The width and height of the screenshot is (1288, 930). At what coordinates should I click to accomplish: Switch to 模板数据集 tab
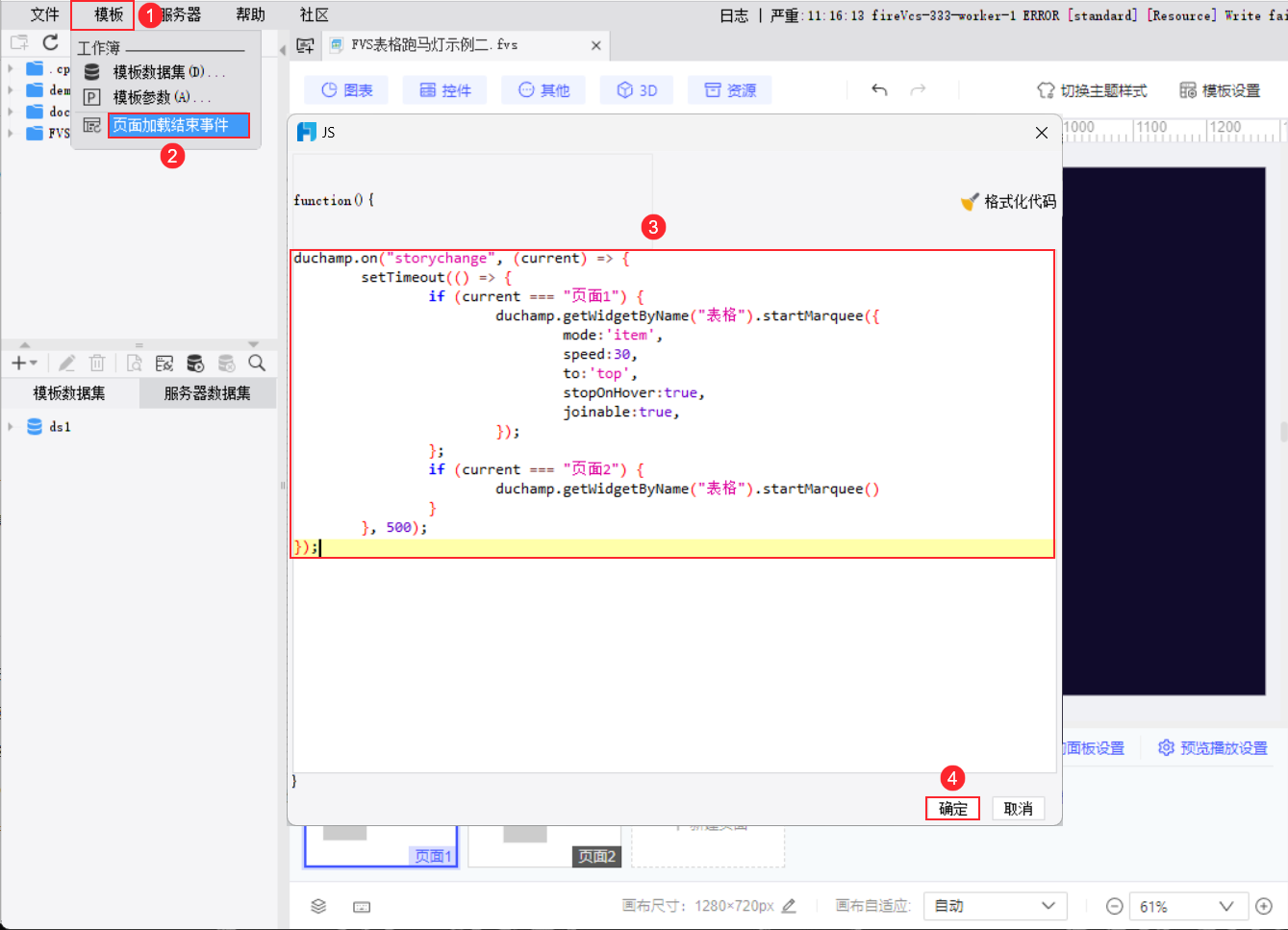point(69,393)
